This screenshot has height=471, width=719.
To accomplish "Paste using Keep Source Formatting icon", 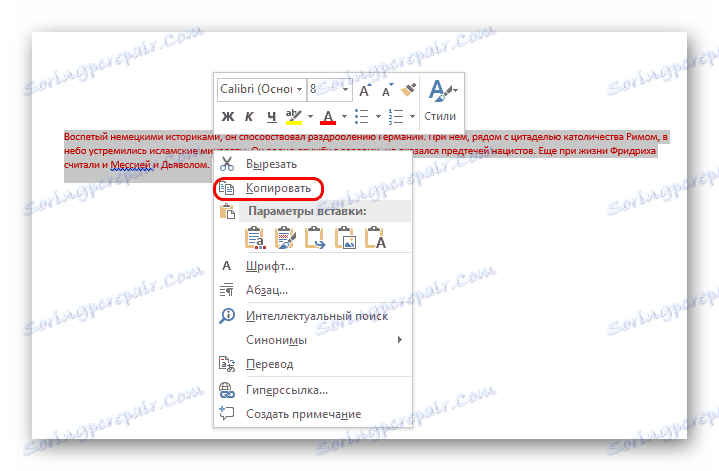I will point(255,238).
